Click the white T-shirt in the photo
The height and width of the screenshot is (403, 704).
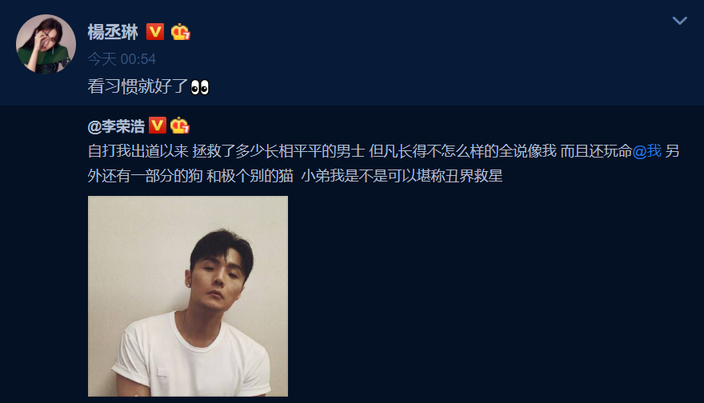coord(189,359)
